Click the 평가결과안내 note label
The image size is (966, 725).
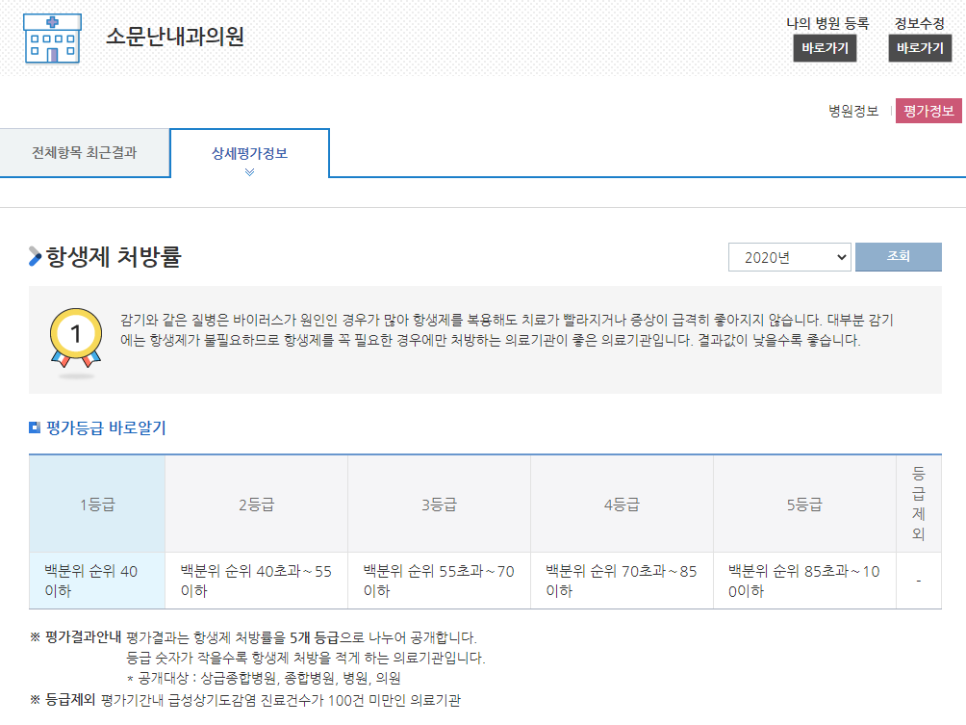pyautogui.click(x=83, y=637)
